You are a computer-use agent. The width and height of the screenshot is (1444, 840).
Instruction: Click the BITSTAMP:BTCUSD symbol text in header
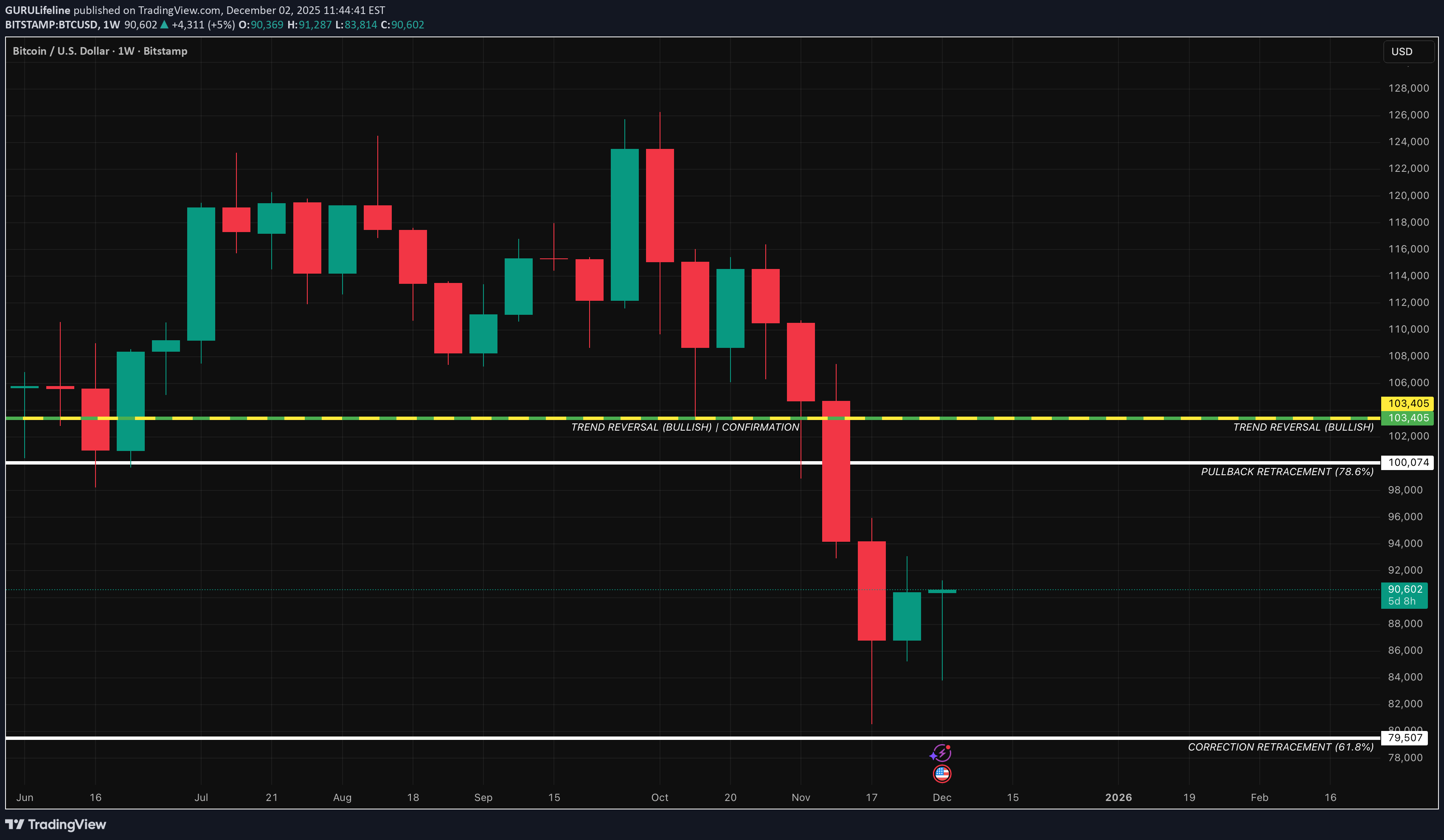pyautogui.click(x=52, y=25)
